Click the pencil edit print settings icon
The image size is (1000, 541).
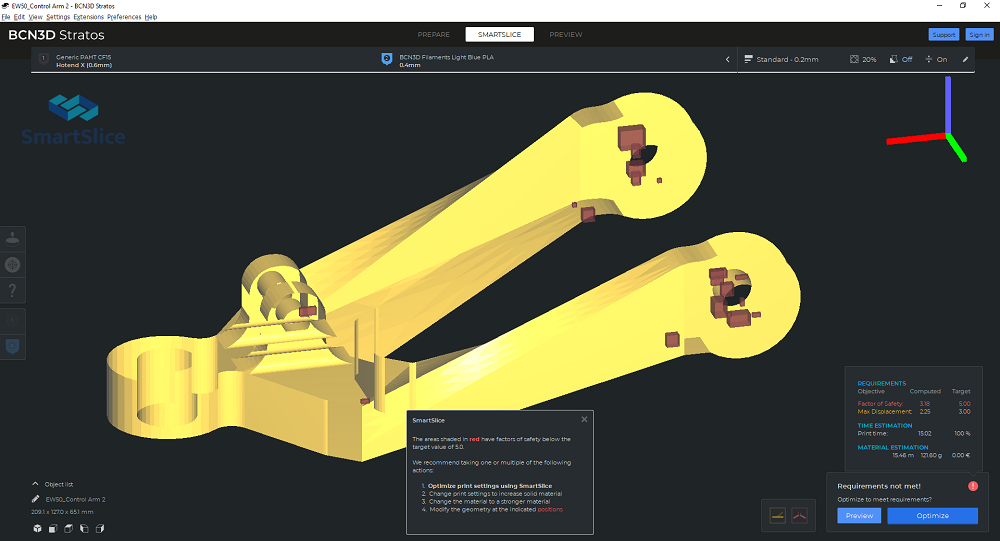tap(965, 59)
